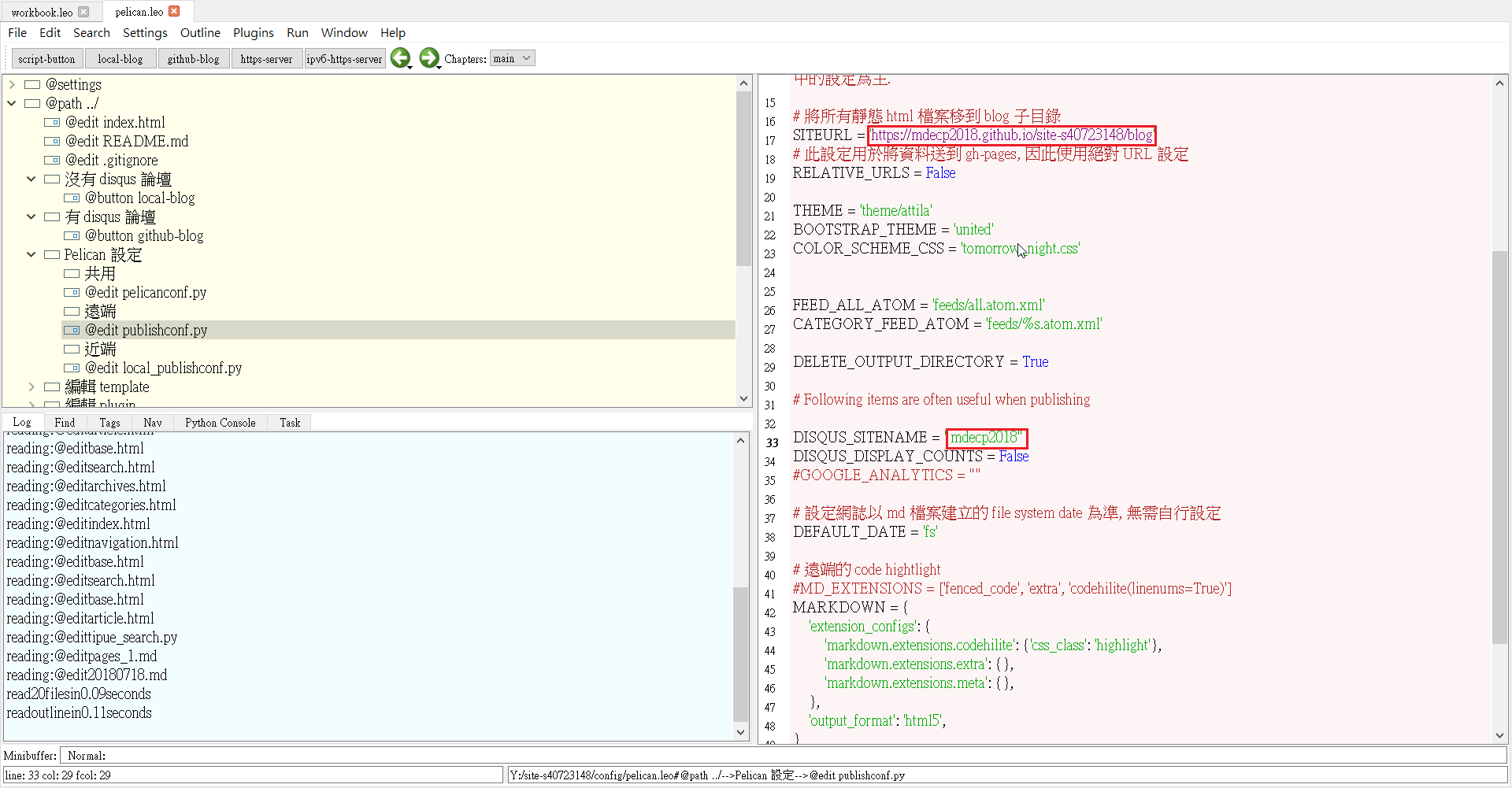Click the node icon beside @edit pelicanconf.py
Viewport: 1512px width, 788px height.
[x=72, y=292]
